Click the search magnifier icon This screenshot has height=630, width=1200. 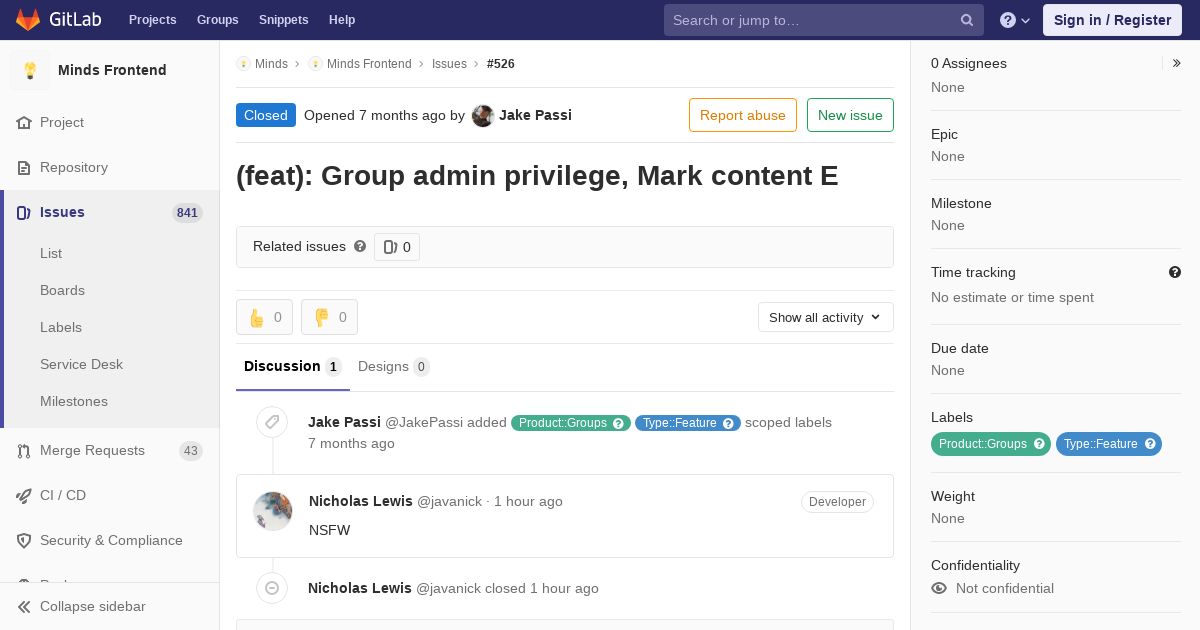point(967,20)
